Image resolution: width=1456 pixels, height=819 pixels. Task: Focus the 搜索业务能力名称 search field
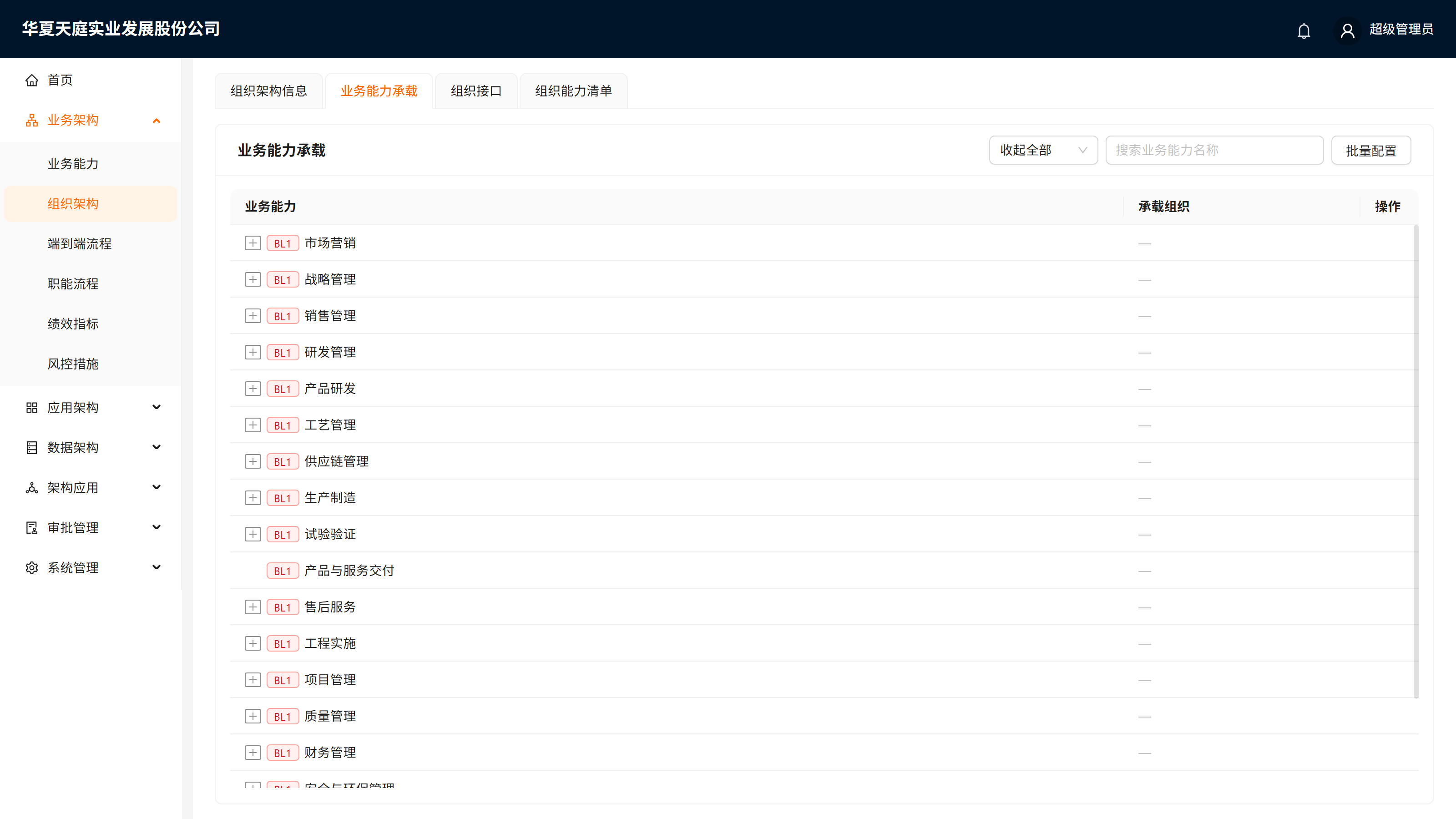1214,150
